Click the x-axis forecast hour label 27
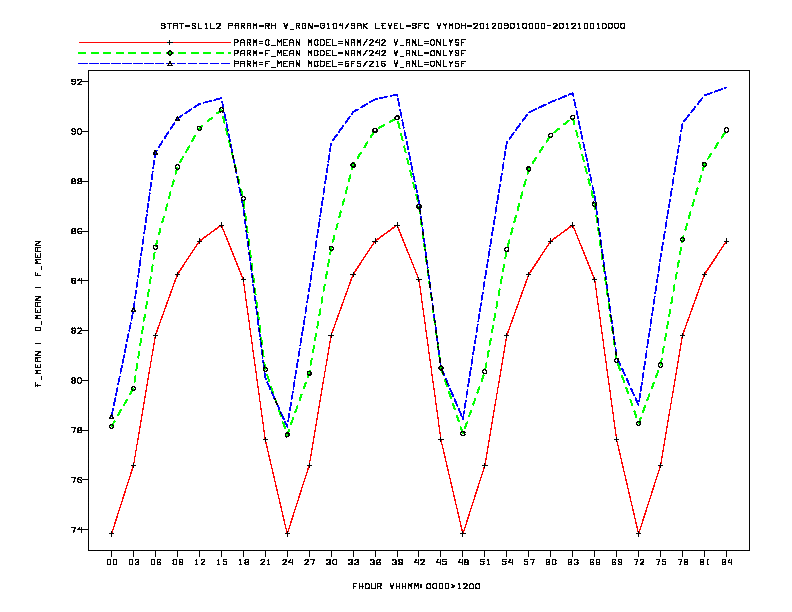The height and width of the screenshot is (612, 792). (x=309, y=562)
